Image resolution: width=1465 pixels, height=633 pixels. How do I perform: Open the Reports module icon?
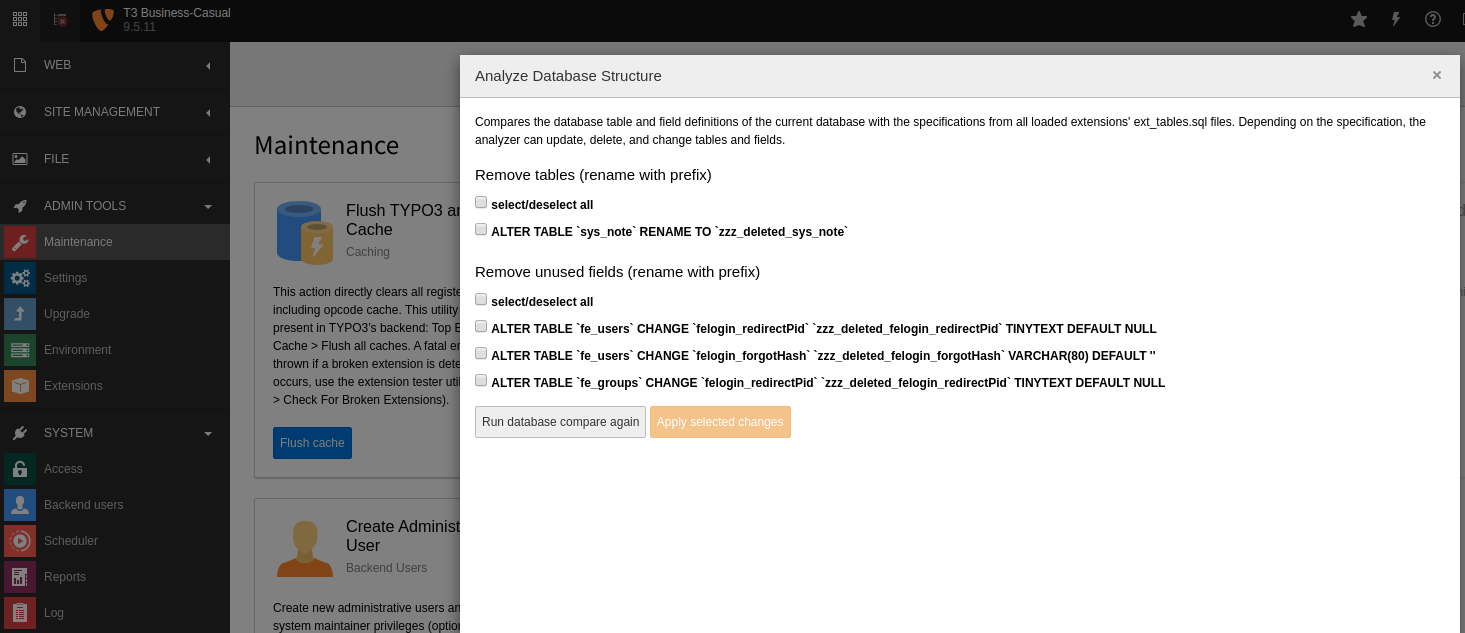[x=20, y=577]
